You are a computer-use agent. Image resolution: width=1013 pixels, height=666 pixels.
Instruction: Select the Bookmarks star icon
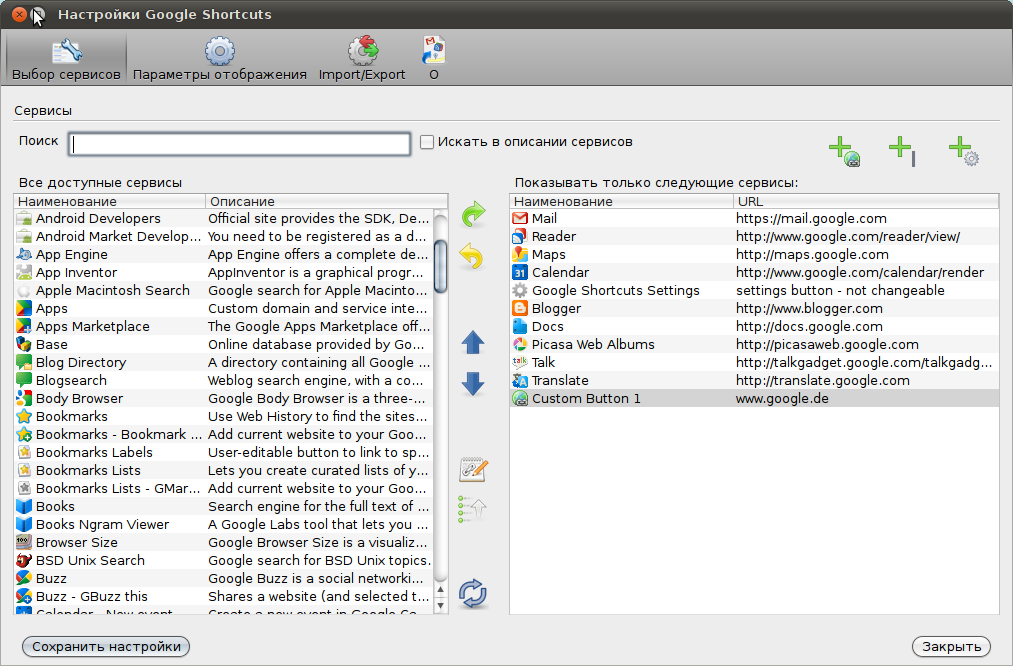[24, 417]
